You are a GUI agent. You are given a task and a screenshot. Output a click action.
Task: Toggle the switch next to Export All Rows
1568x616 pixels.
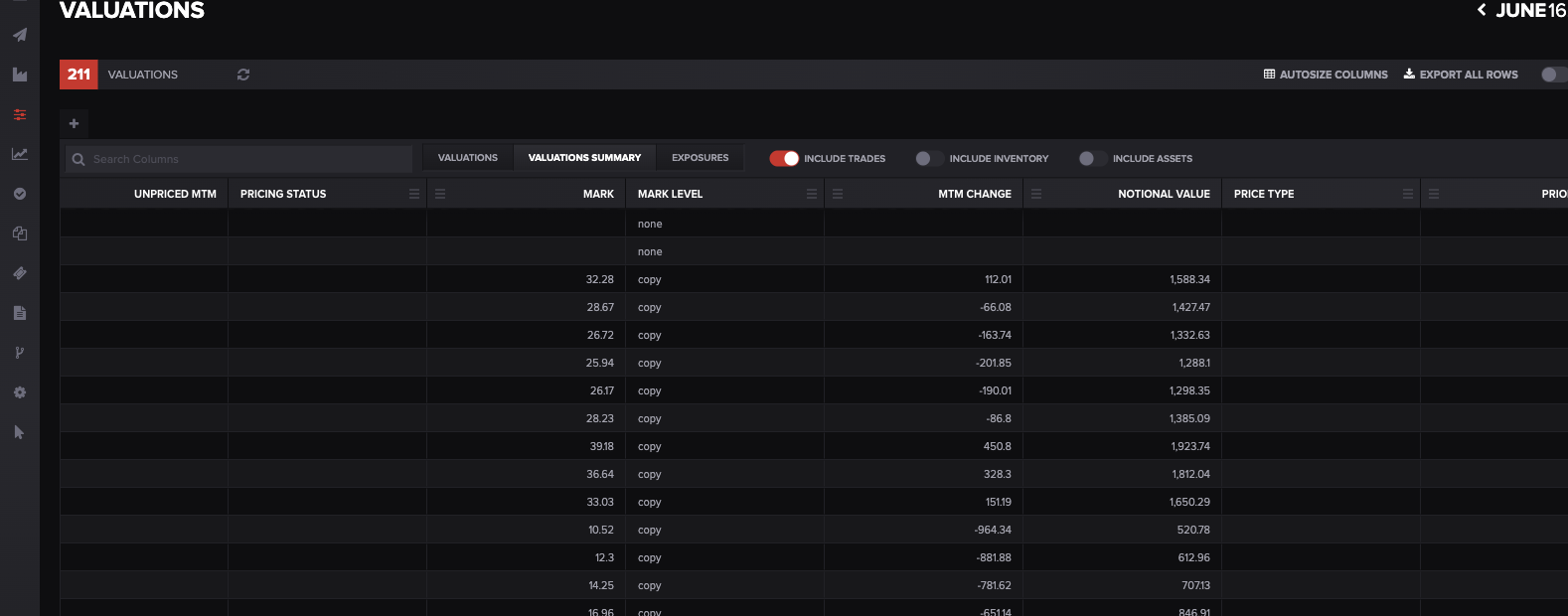pos(1554,75)
